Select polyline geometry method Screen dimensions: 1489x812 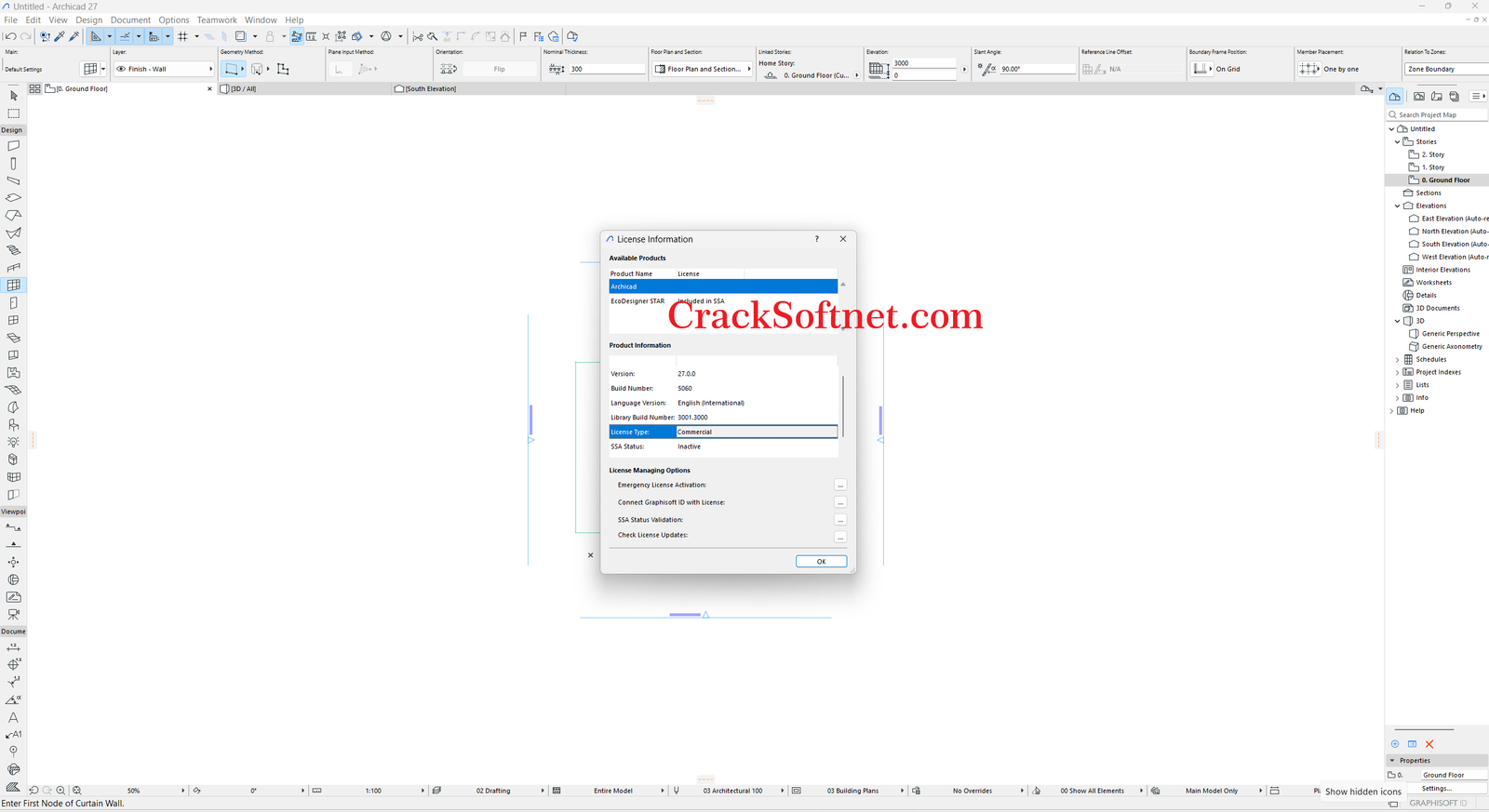tap(232, 69)
